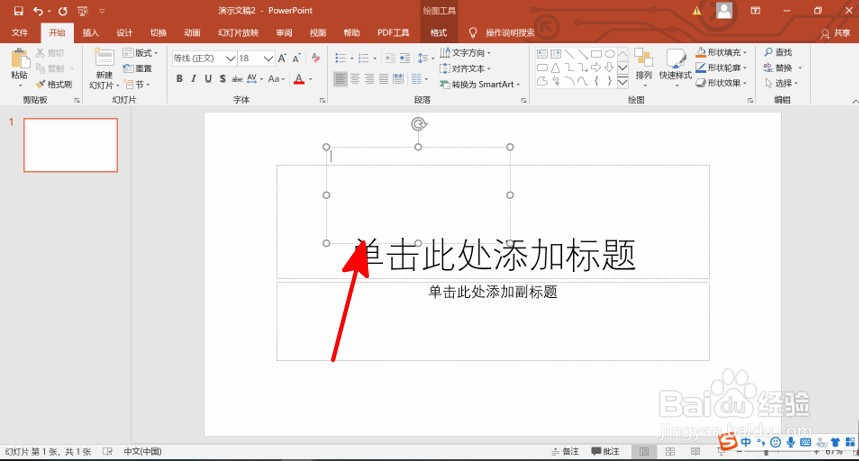Open the Arrange (排列) menu
This screenshot has width=859, height=461.
(644, 67)
